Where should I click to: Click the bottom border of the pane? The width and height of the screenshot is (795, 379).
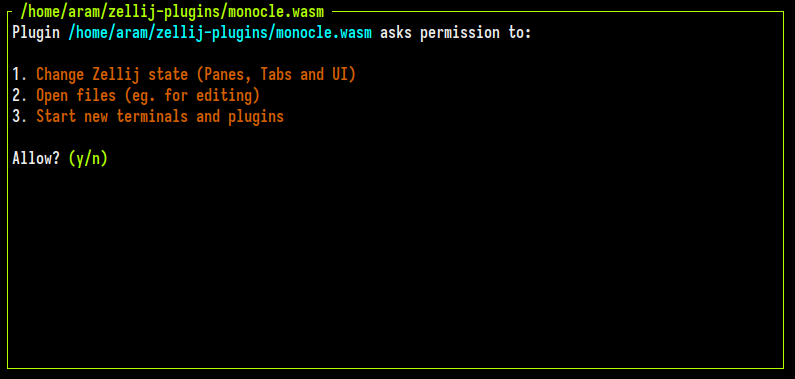click(395, 368)
